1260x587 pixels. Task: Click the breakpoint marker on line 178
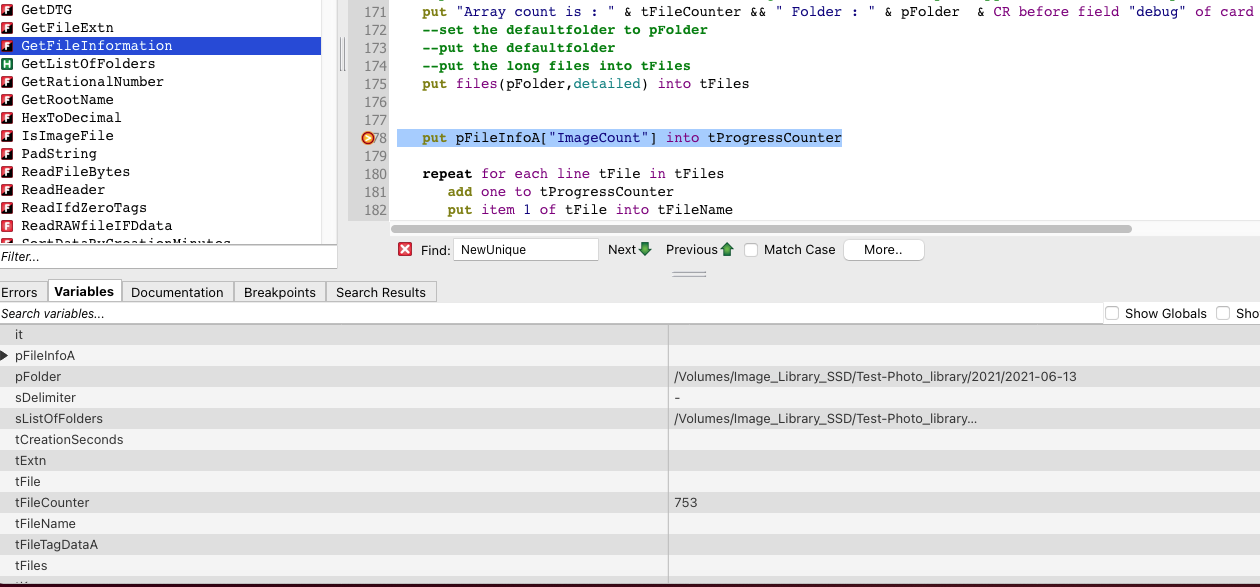[368, 138]
